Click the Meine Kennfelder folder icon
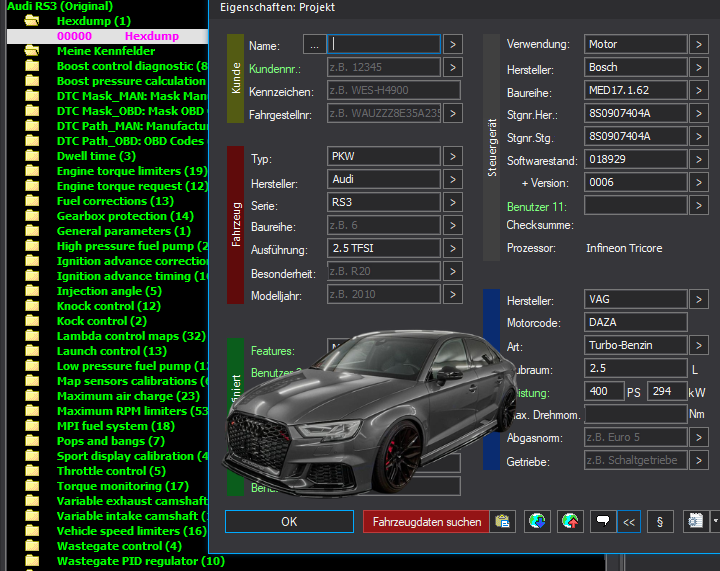This screenshot has width=720, height=571. click(32, 50)
